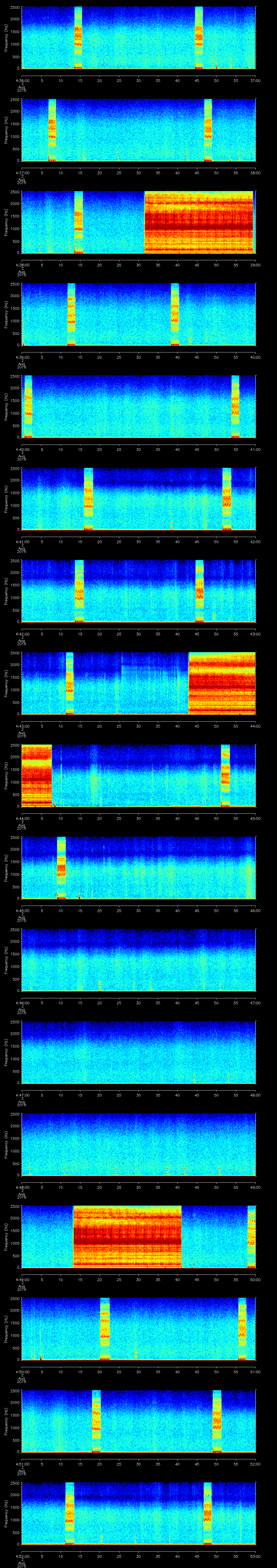Select the second vertical burst in the 4:37 spectrogram
This screenshot has width=277, height=1568.
tap(208, 130)
